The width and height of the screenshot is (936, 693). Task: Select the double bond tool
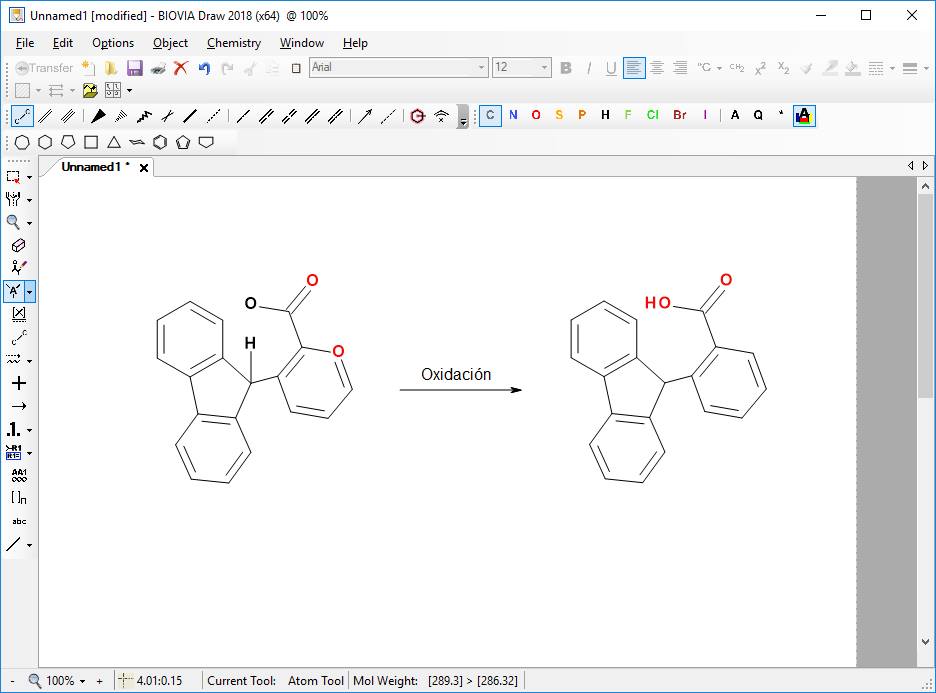[x=45, y=116]
